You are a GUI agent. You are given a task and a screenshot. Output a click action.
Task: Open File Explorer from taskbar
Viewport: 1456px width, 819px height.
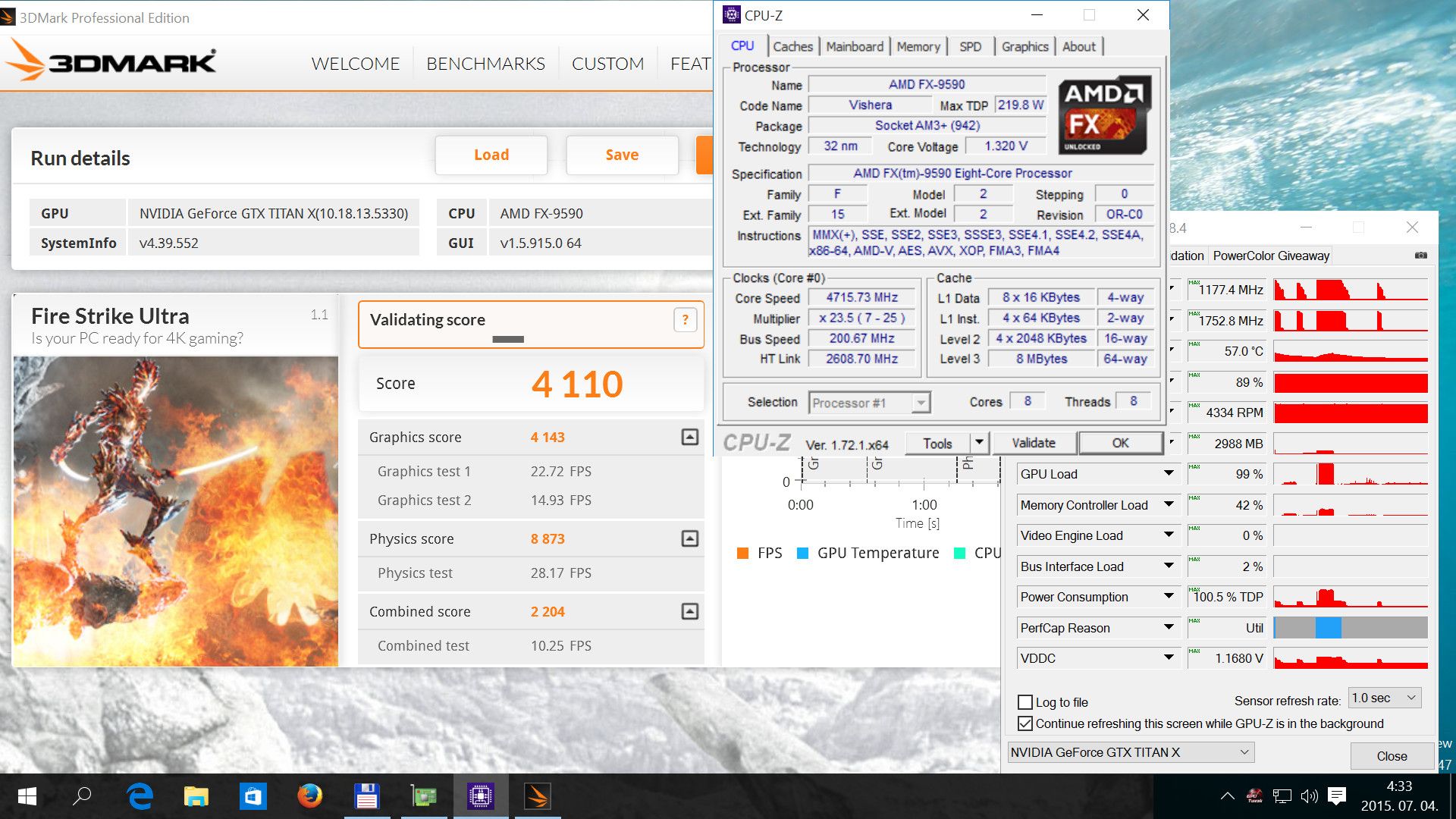pyautogui.click(x=196, y=796)
